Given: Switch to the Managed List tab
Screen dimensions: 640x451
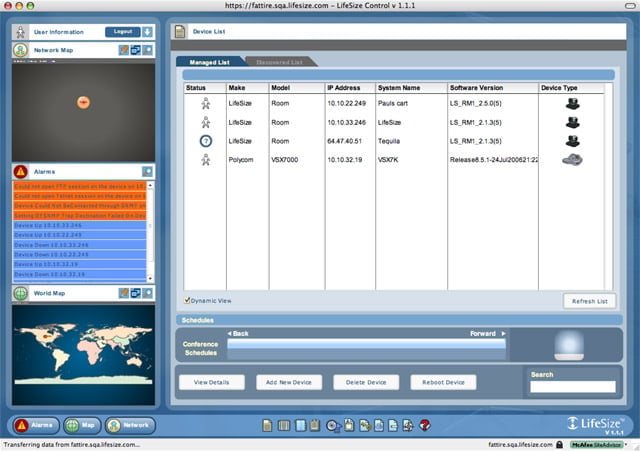Looking at the screenshot, I should [209, 62].
